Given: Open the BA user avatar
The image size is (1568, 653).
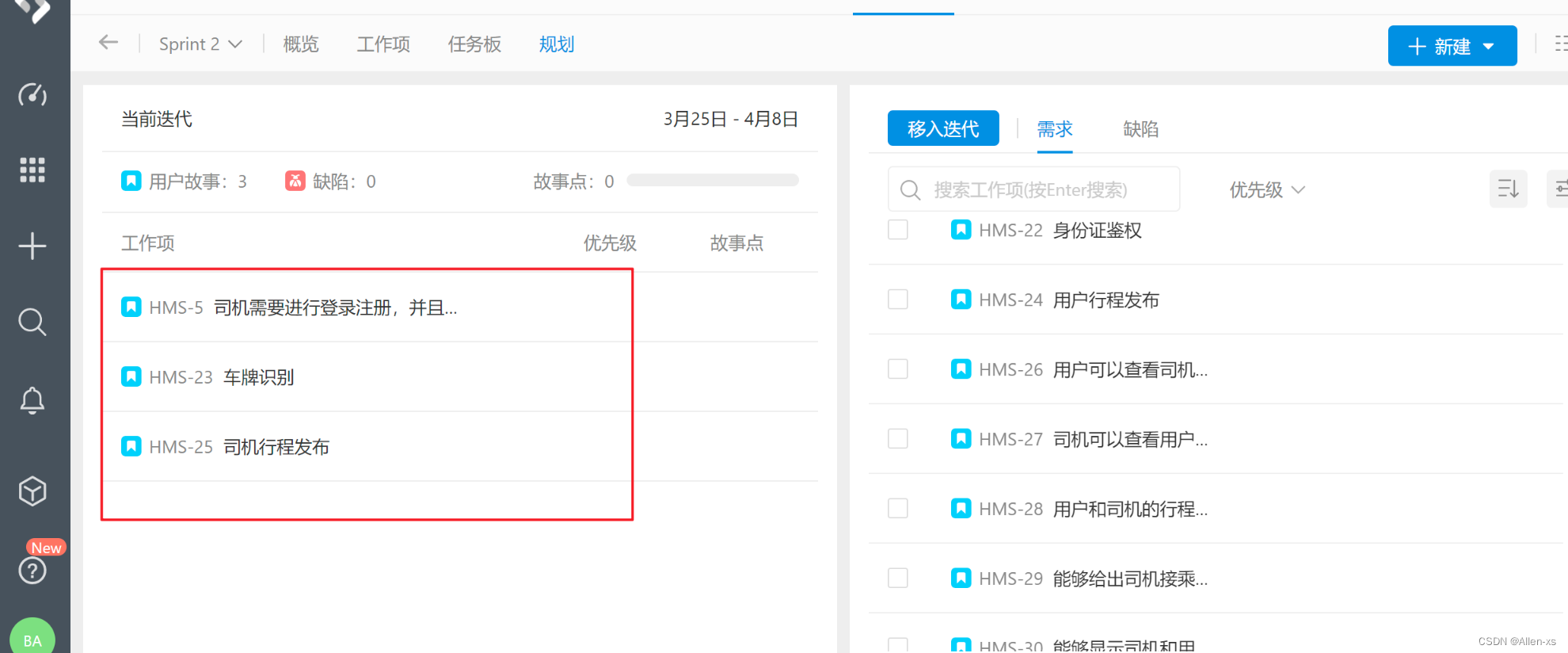Looking at the screenshot, I should pos(32,640).
